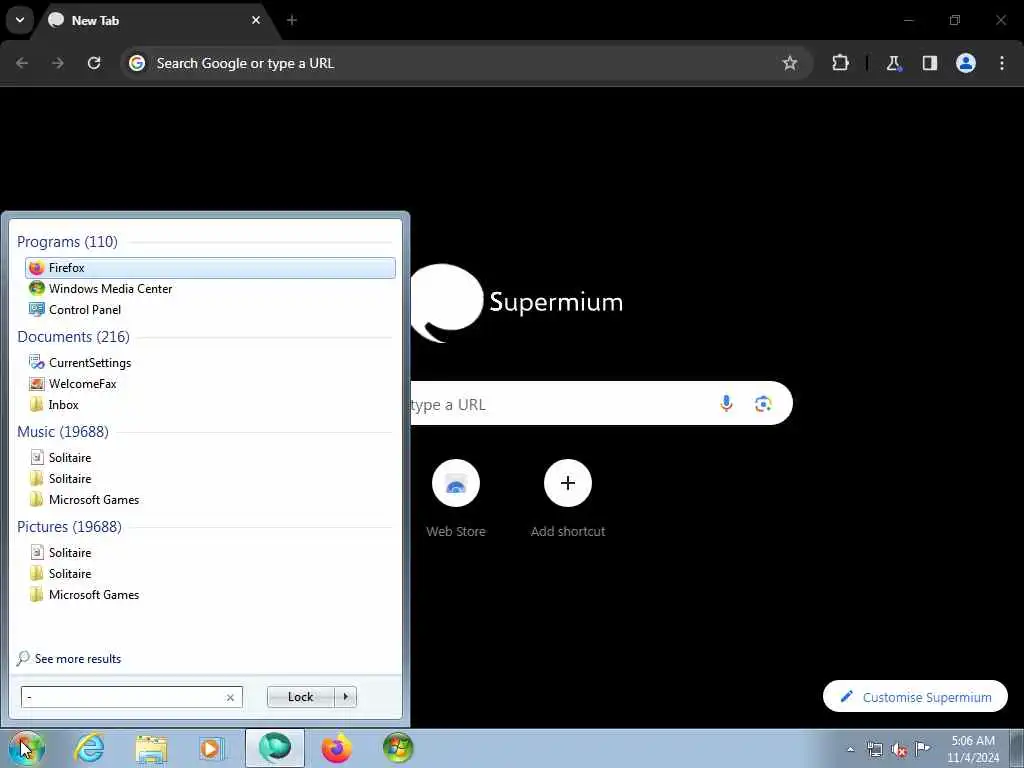Click the Show desktop strip
Image resolution: width=1024 pixels, height=768 pixels.
coord(1017,748)
